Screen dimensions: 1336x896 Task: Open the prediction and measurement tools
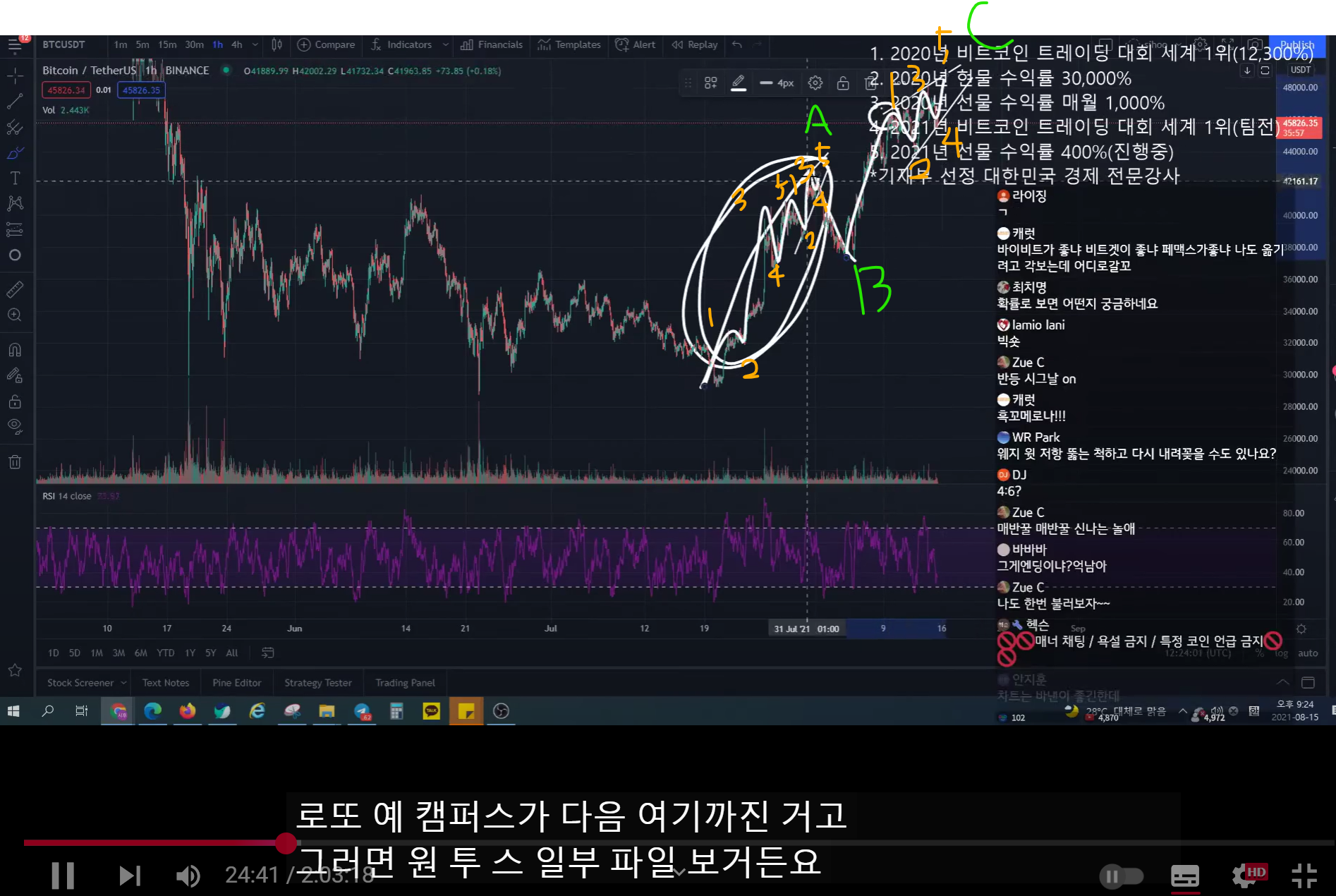click(x=15, y=229)
